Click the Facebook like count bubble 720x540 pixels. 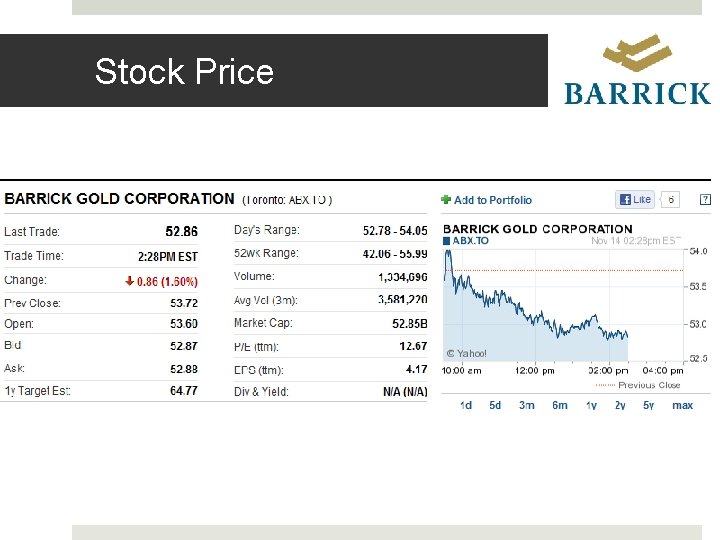[671, 199]
